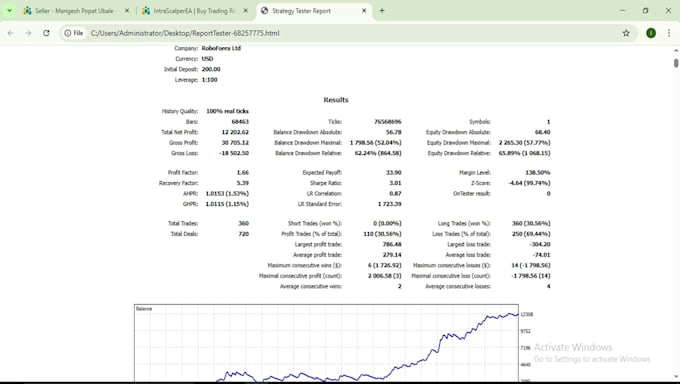Select Sharpe Ratio value 3.01
Viewport: 680px width, 384px height.
click(x=396, y=183)
